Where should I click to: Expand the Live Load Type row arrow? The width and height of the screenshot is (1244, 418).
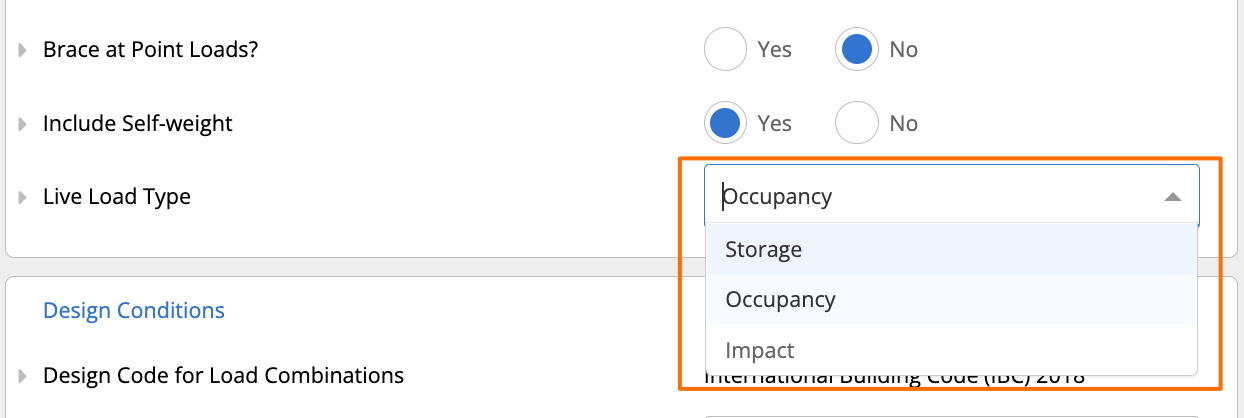click(x=22, y=197)
